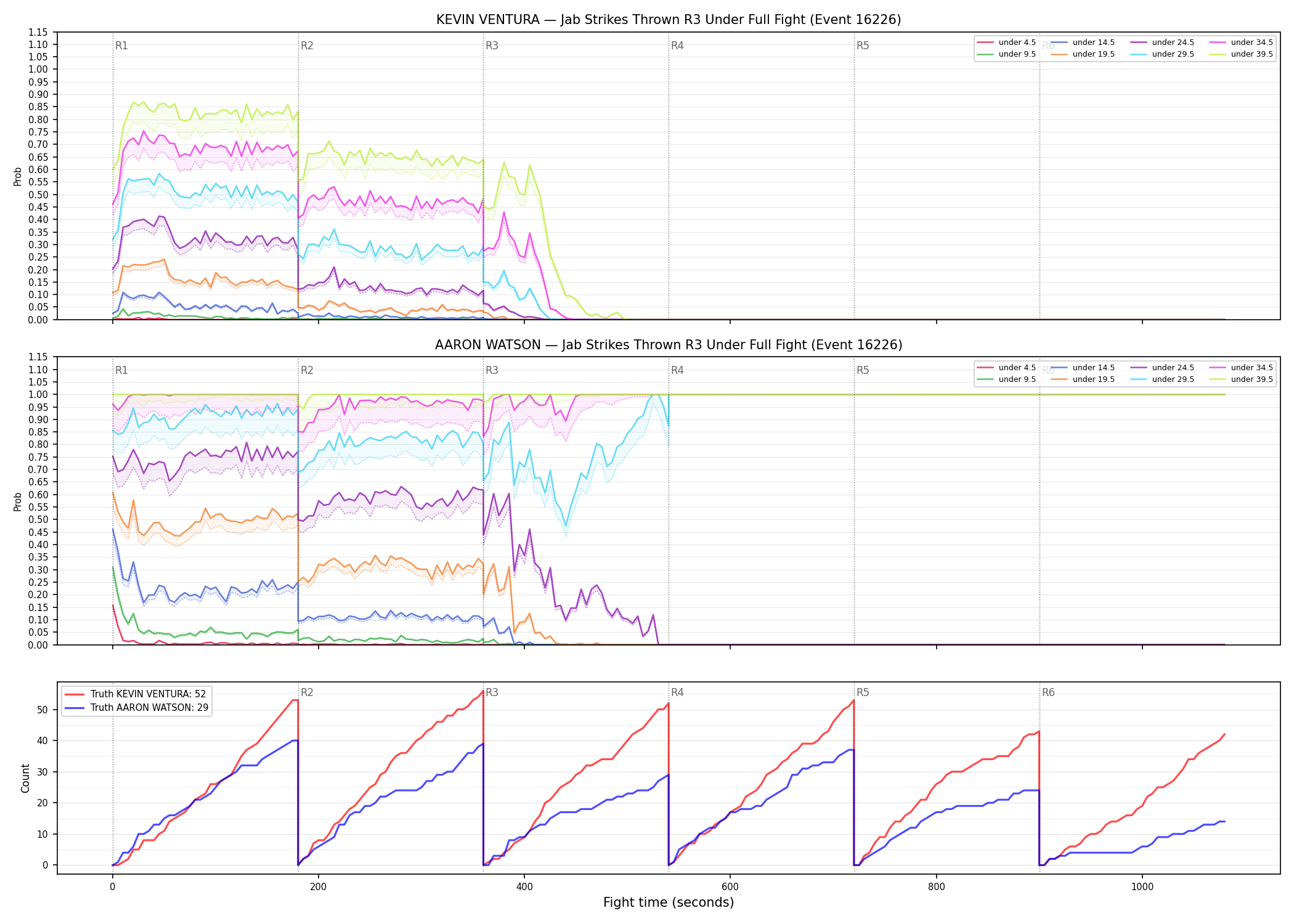Screen dimensions: 1294x924
Task: Click the KEVIN VENTURA chart title
Action: [x=669, y=20]
